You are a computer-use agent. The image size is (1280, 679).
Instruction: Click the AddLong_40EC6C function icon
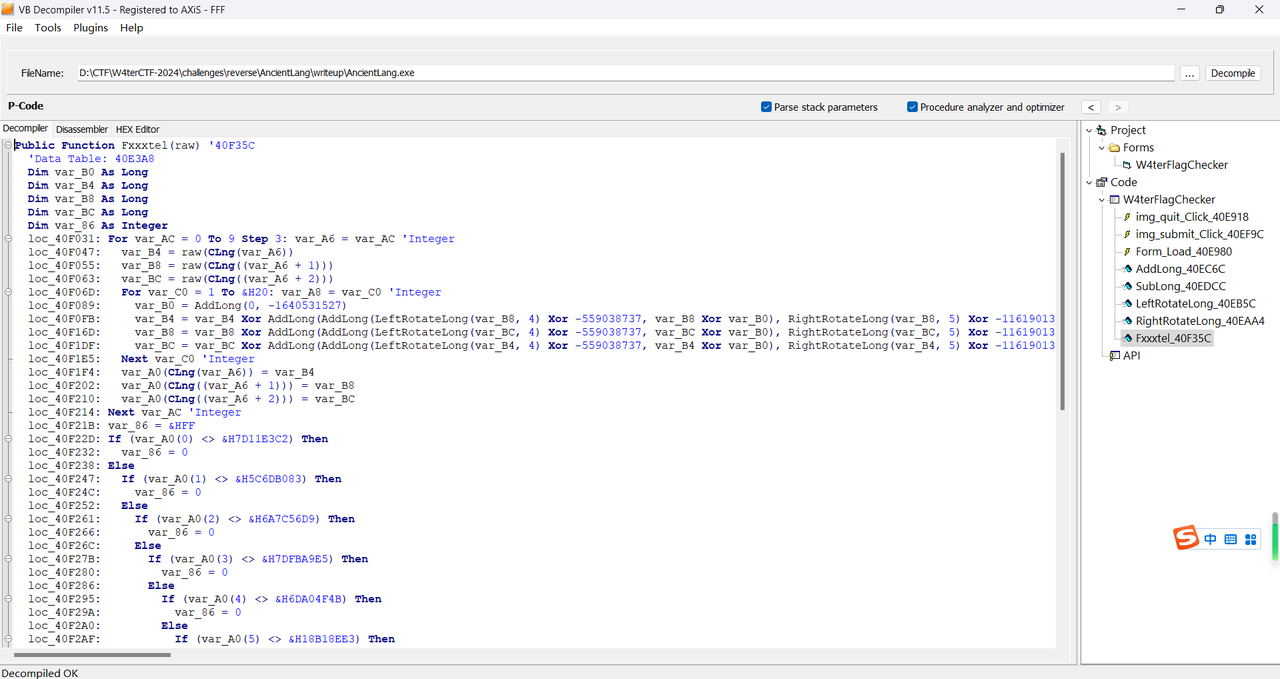(1127, 269)
